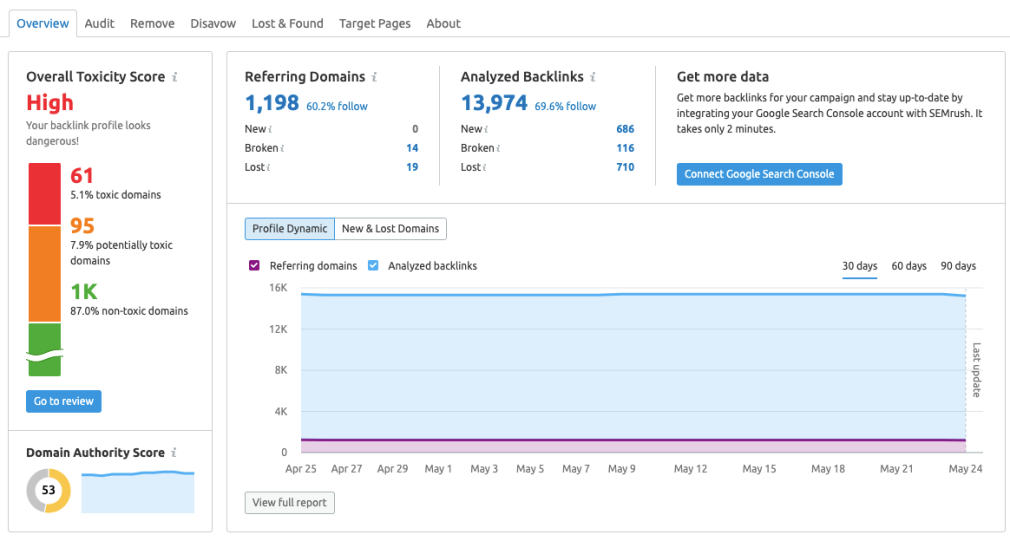This screenshot has height=541, width=1010.
Task: Switch to the Overview tab
Action: coord(43,23)
